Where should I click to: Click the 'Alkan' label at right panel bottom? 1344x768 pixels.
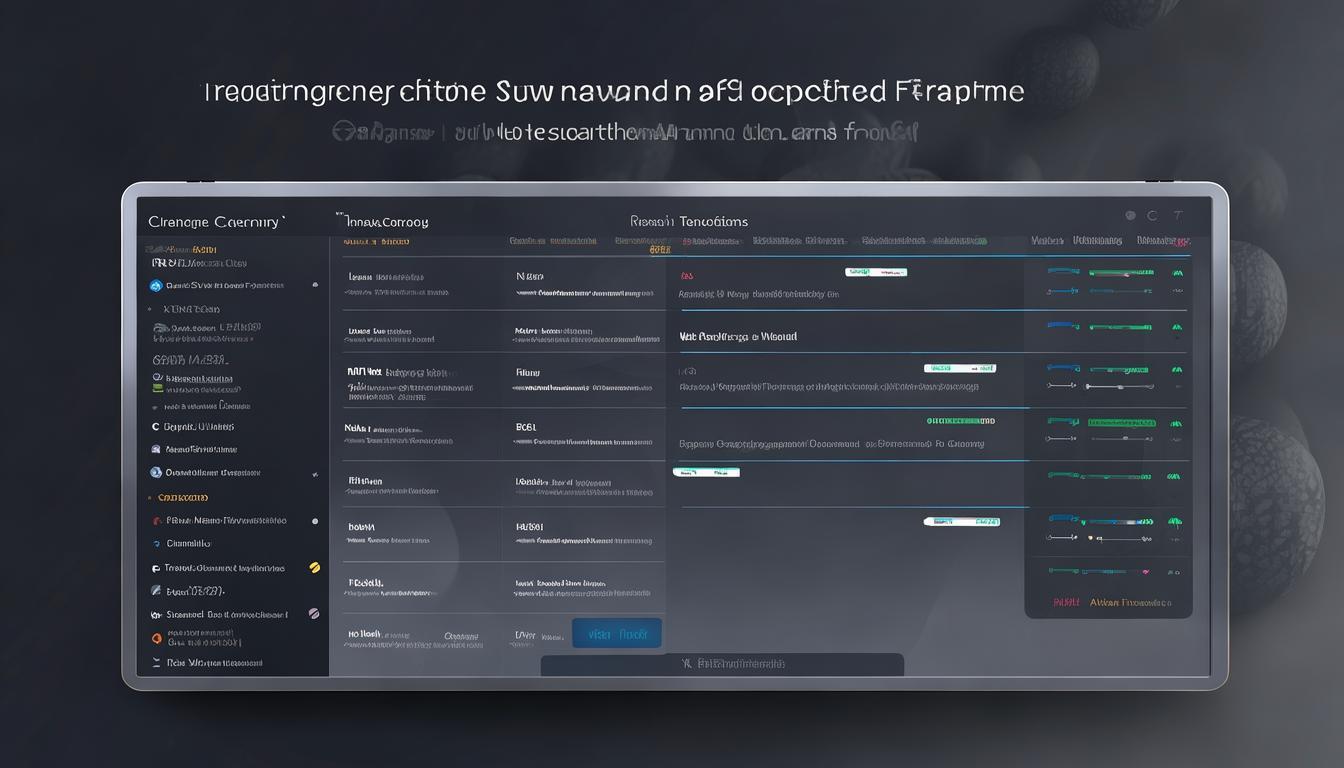point(1129,603)
